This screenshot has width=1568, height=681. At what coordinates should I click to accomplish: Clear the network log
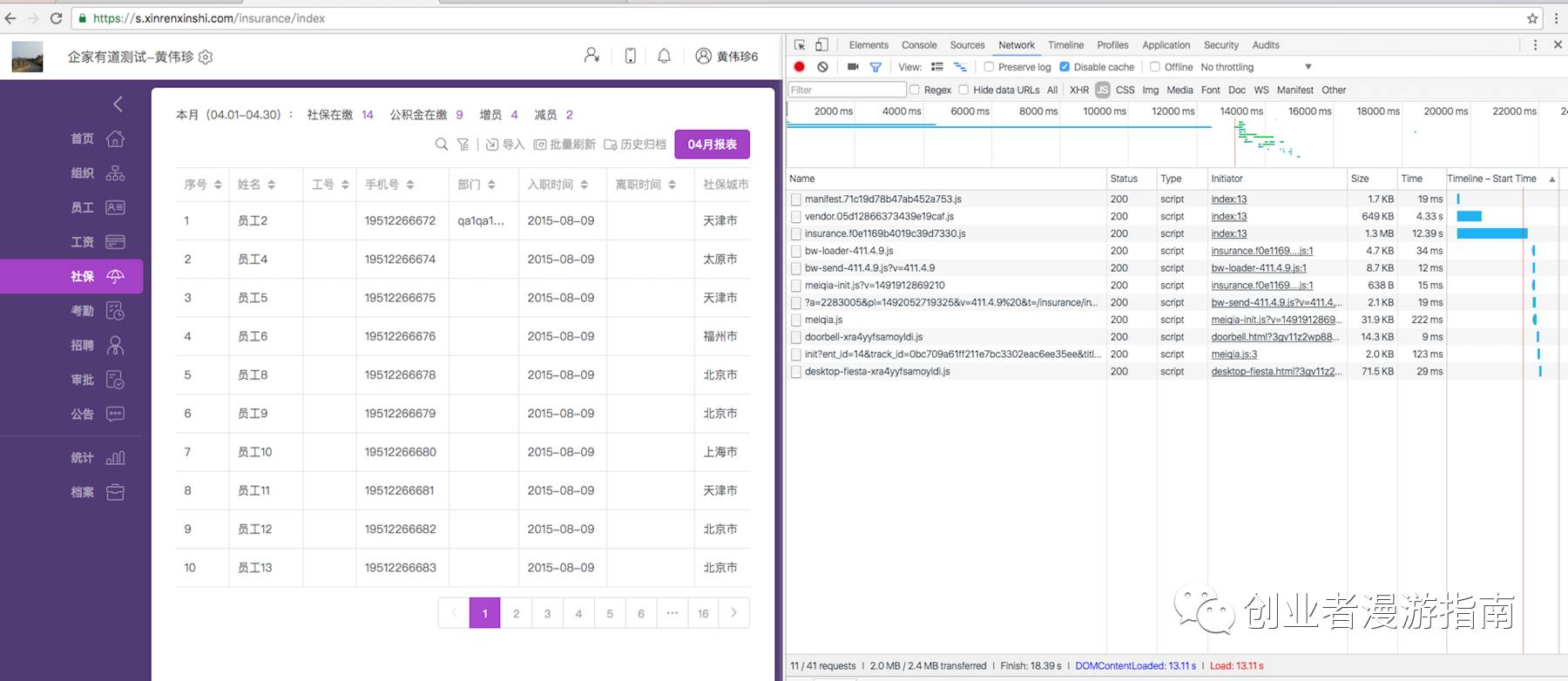(822, 67)
